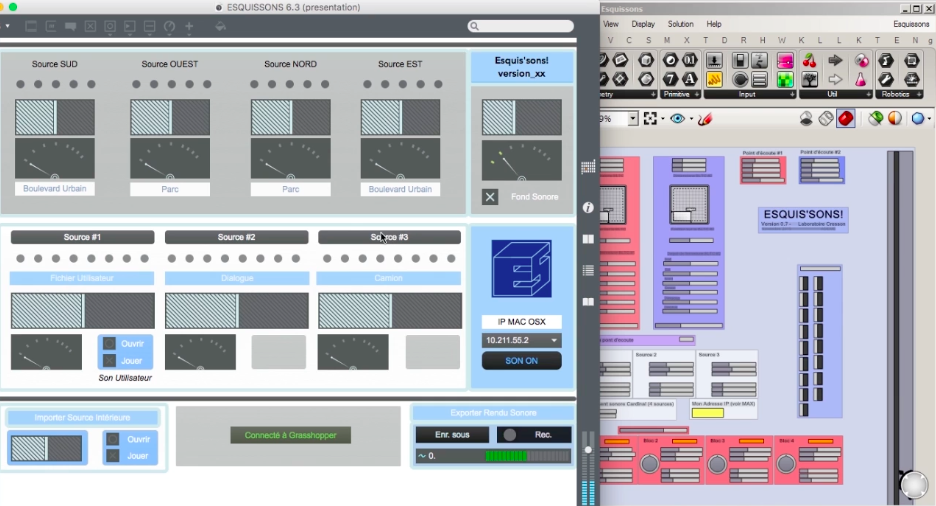Select the round control knob icon in Input
The width and height of the screenshot is (936, 506).
tap(740, 79)
